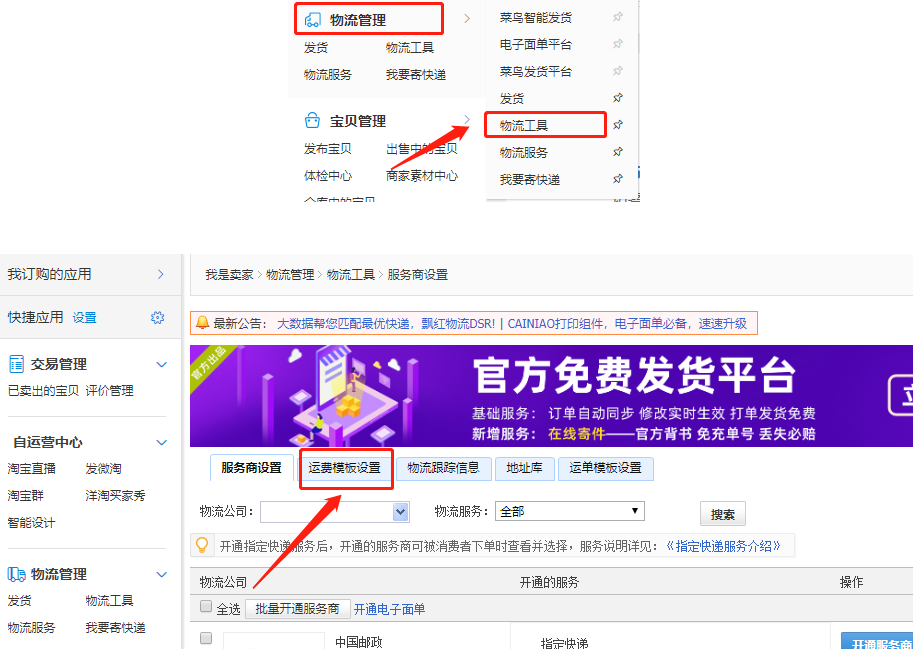
Task: Click the 物流管理 breadcrumb link
Action: point(290,275)
